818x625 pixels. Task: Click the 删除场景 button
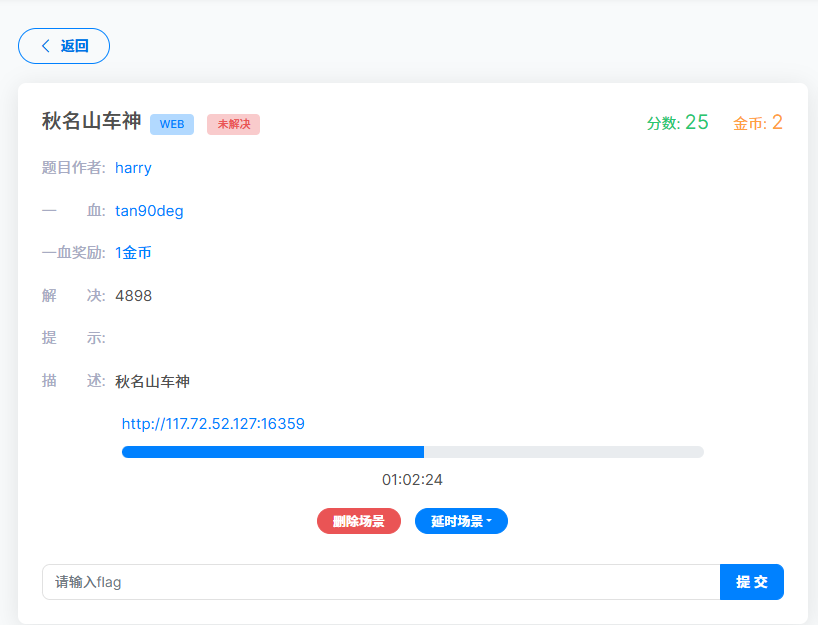coord(359,521)
